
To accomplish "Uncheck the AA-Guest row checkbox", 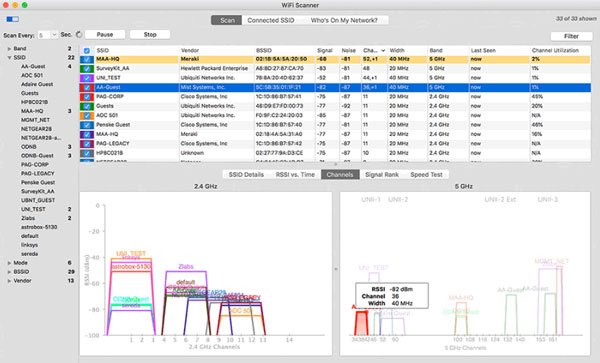I will coord(87,88).
